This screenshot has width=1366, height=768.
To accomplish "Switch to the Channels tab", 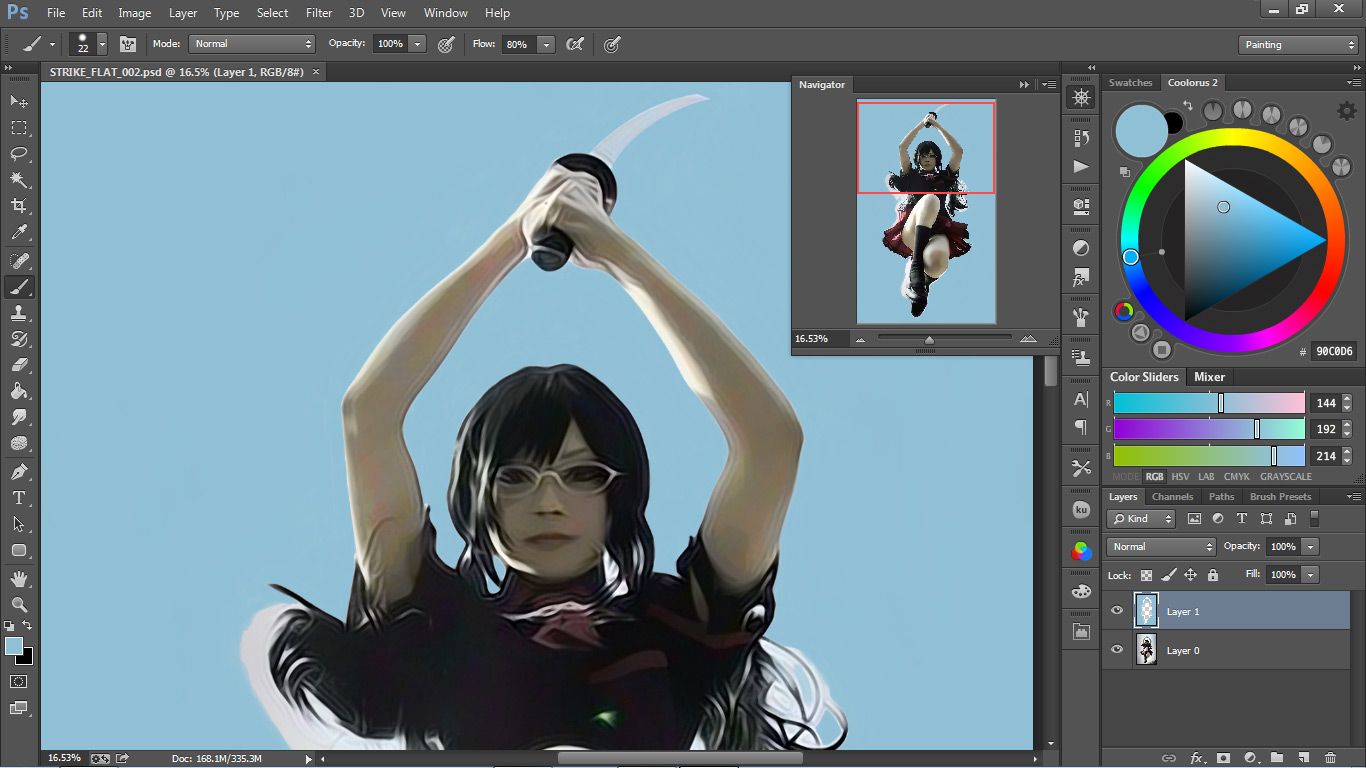I will pyautogui.click(x=1172, y=496).
